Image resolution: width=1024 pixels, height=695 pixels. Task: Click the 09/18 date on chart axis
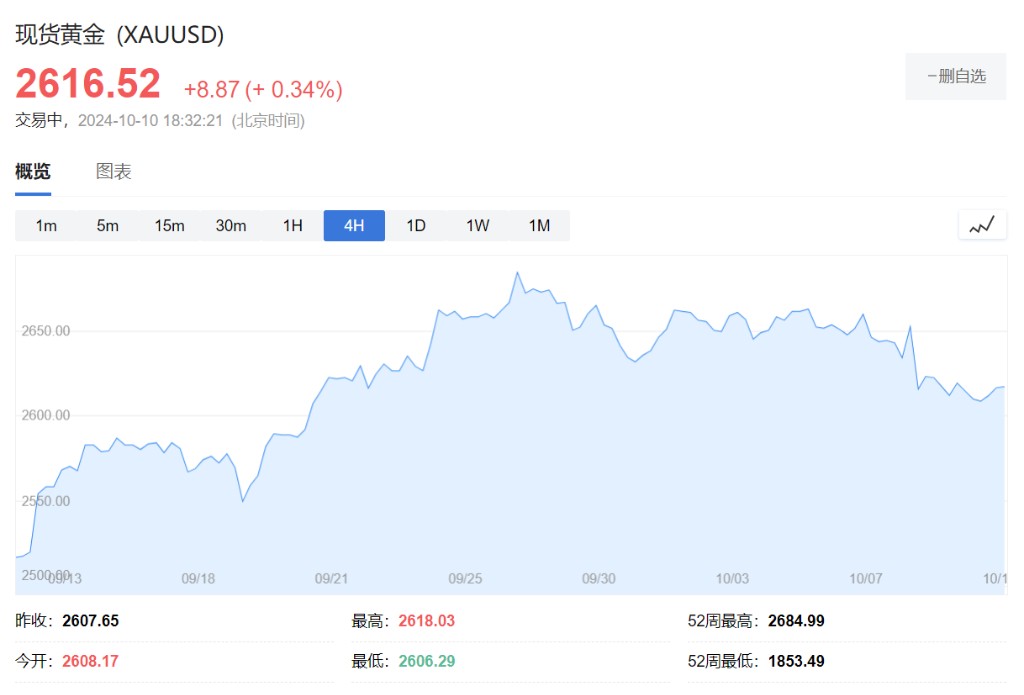(198, 578)
